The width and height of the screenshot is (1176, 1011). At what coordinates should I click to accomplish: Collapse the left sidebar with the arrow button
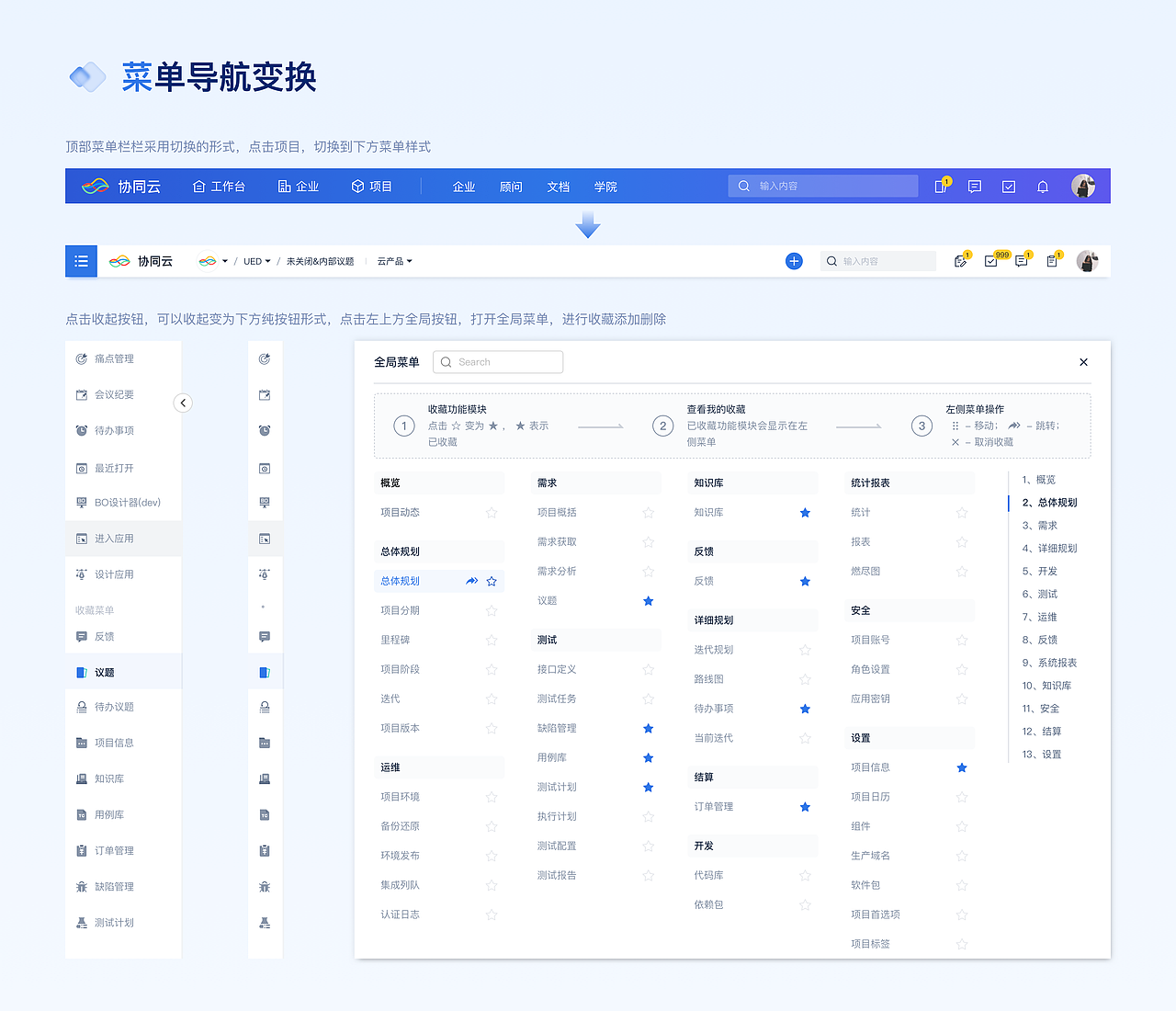tap(183, 403)
